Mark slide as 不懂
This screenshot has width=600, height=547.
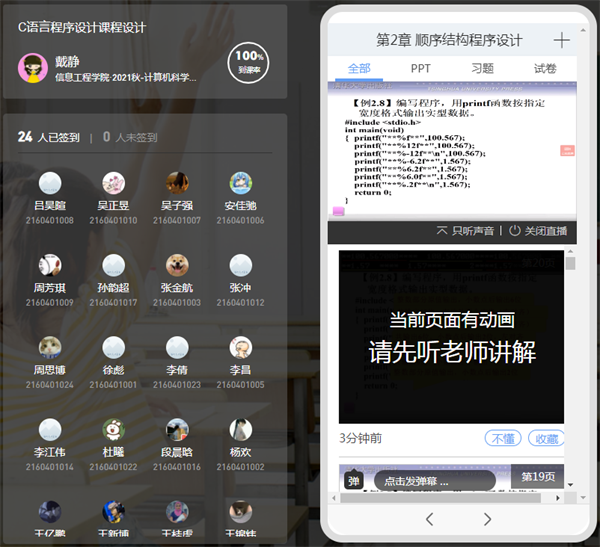pyautogui.click(x=502, y=439)
